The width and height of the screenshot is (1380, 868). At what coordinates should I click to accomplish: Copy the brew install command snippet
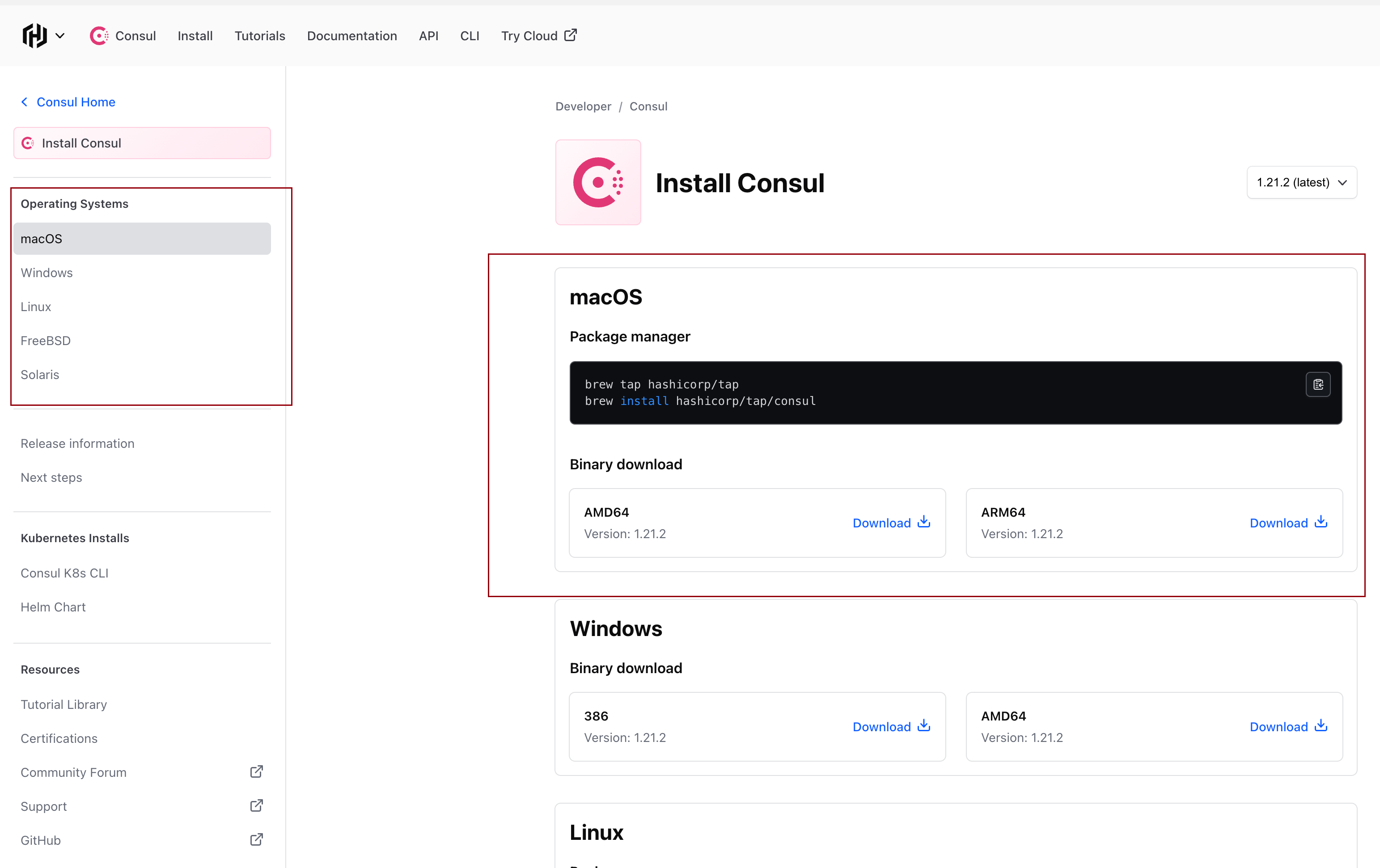point(1317,384)
